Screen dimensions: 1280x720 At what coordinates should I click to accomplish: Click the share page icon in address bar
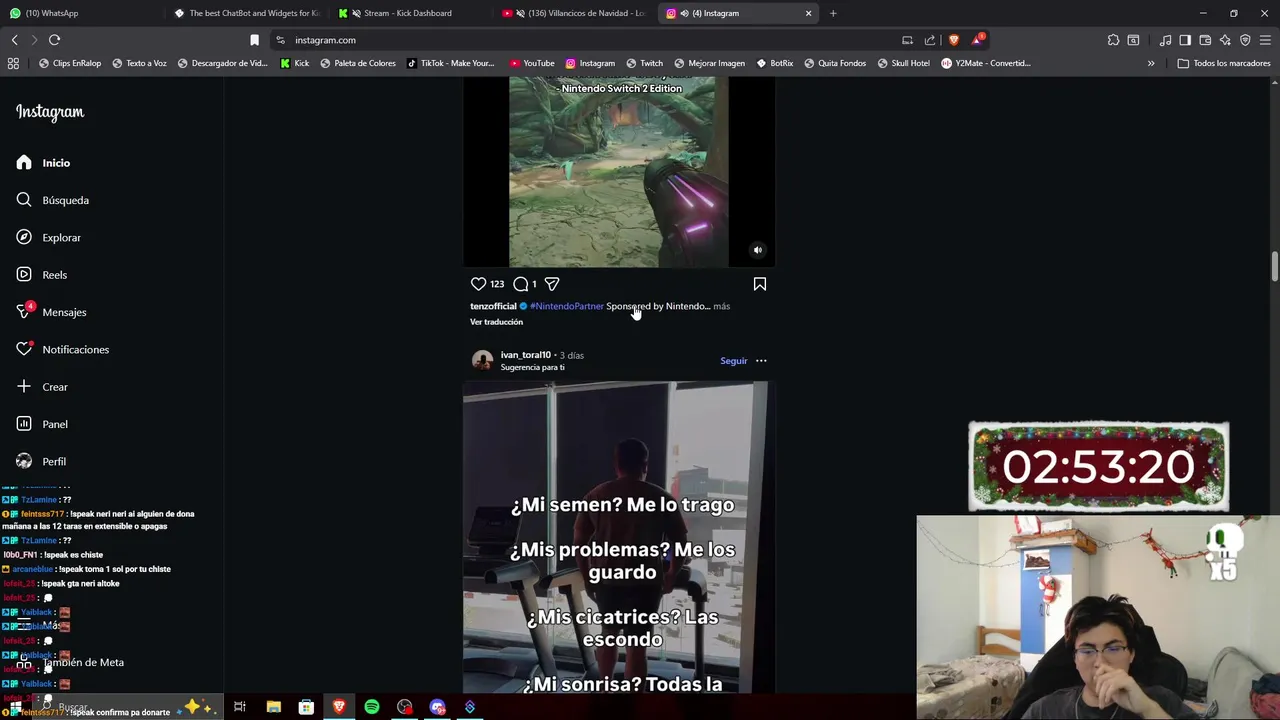pyautogui.click(x=930, y=40)
